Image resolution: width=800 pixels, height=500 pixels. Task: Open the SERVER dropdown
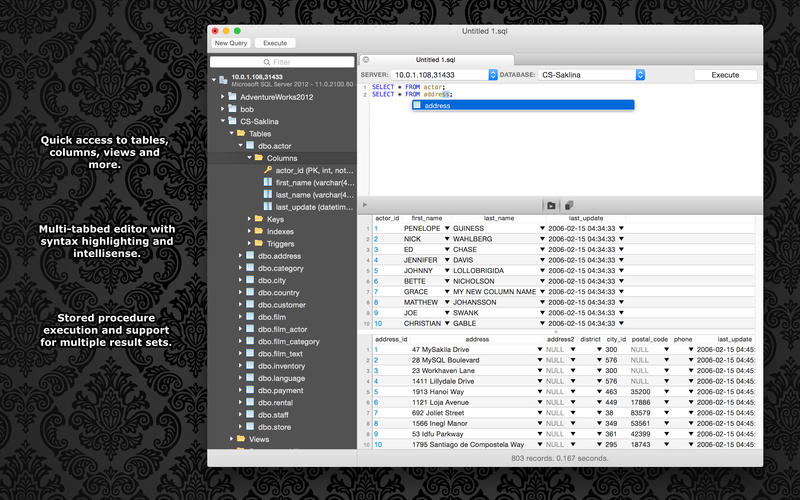pos(493,75)
